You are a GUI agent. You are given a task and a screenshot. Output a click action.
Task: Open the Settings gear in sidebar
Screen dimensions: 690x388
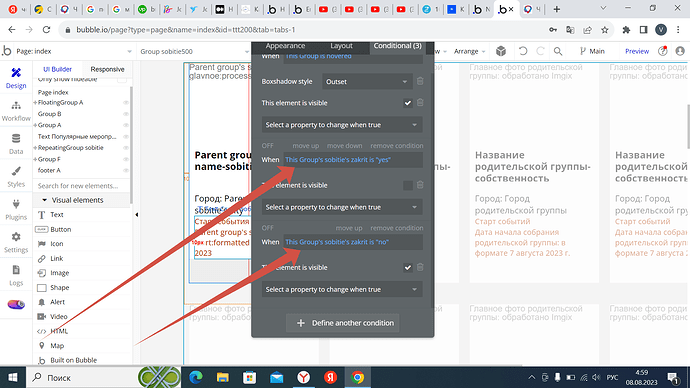pyautogui.click(x=16, y=242)
